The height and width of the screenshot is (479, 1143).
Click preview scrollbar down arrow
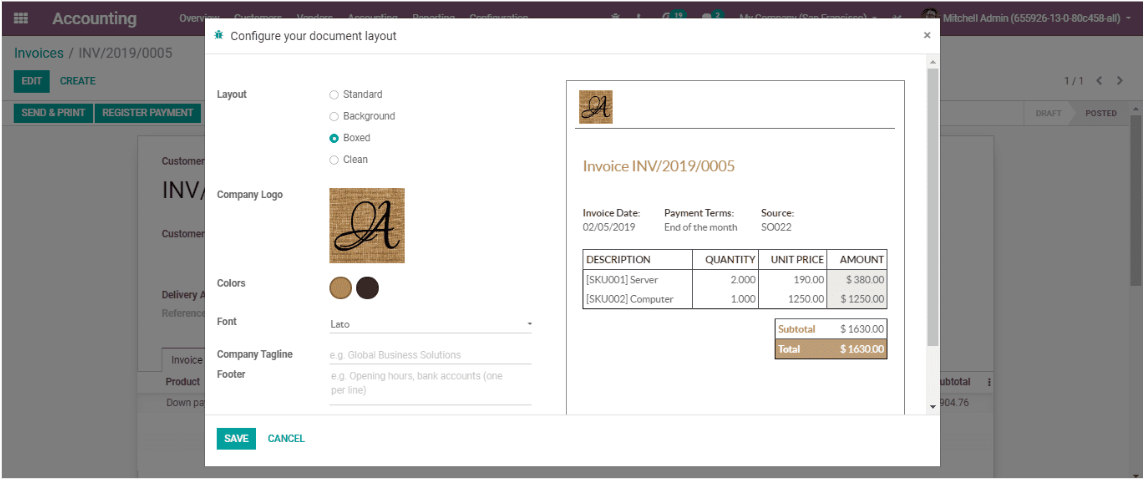tap(932, 406)
